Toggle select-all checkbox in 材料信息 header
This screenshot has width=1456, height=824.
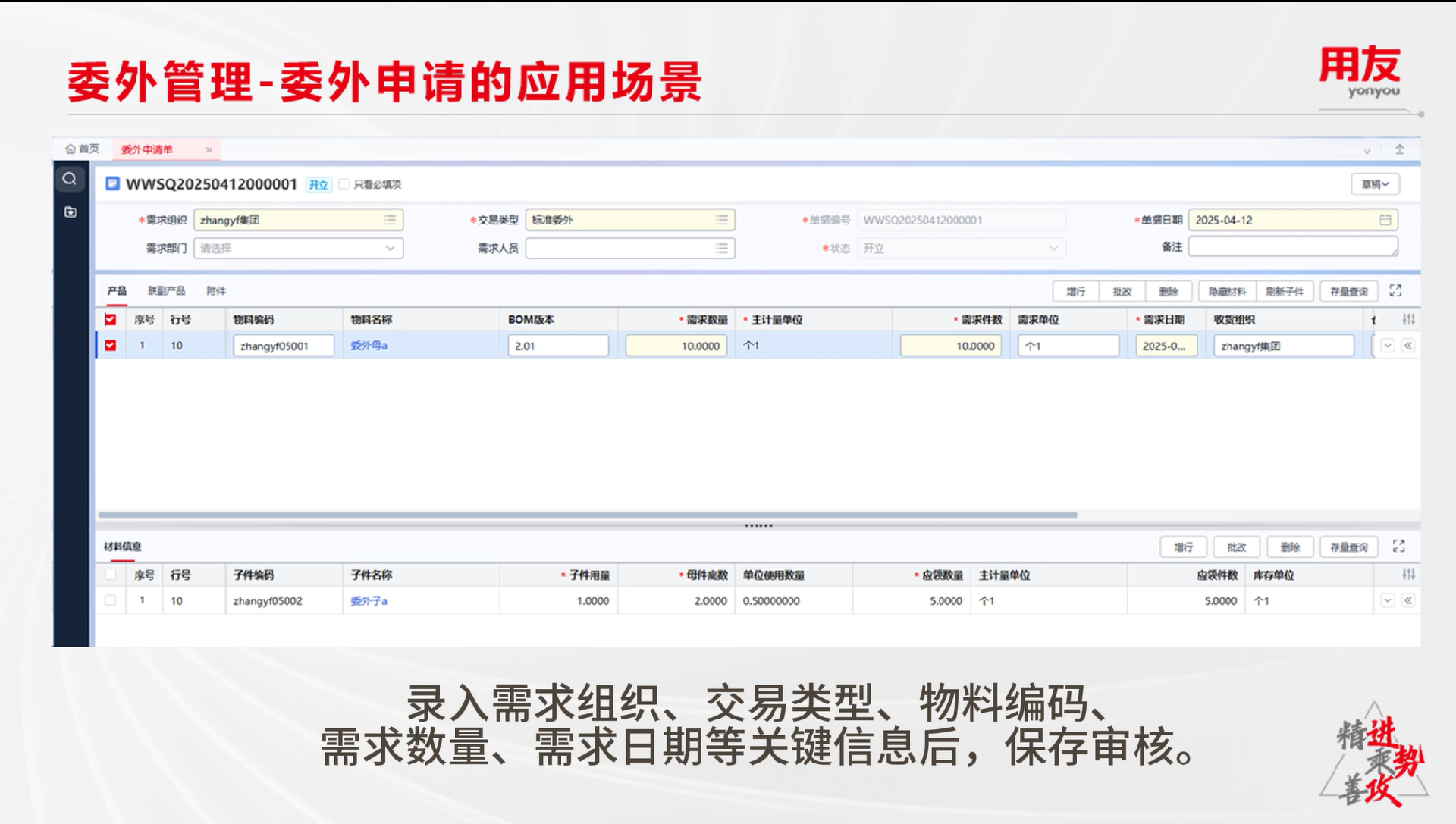pos(111,575)
